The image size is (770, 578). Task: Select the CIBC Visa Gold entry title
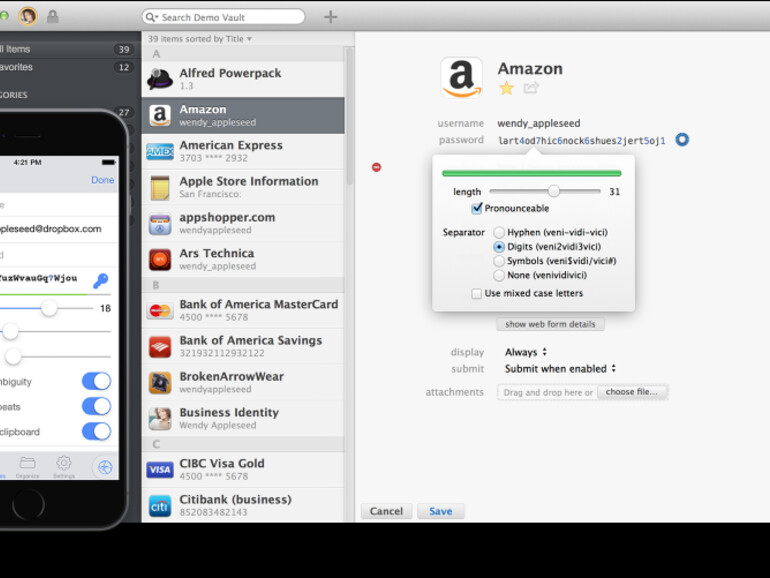tap(222, 464)
